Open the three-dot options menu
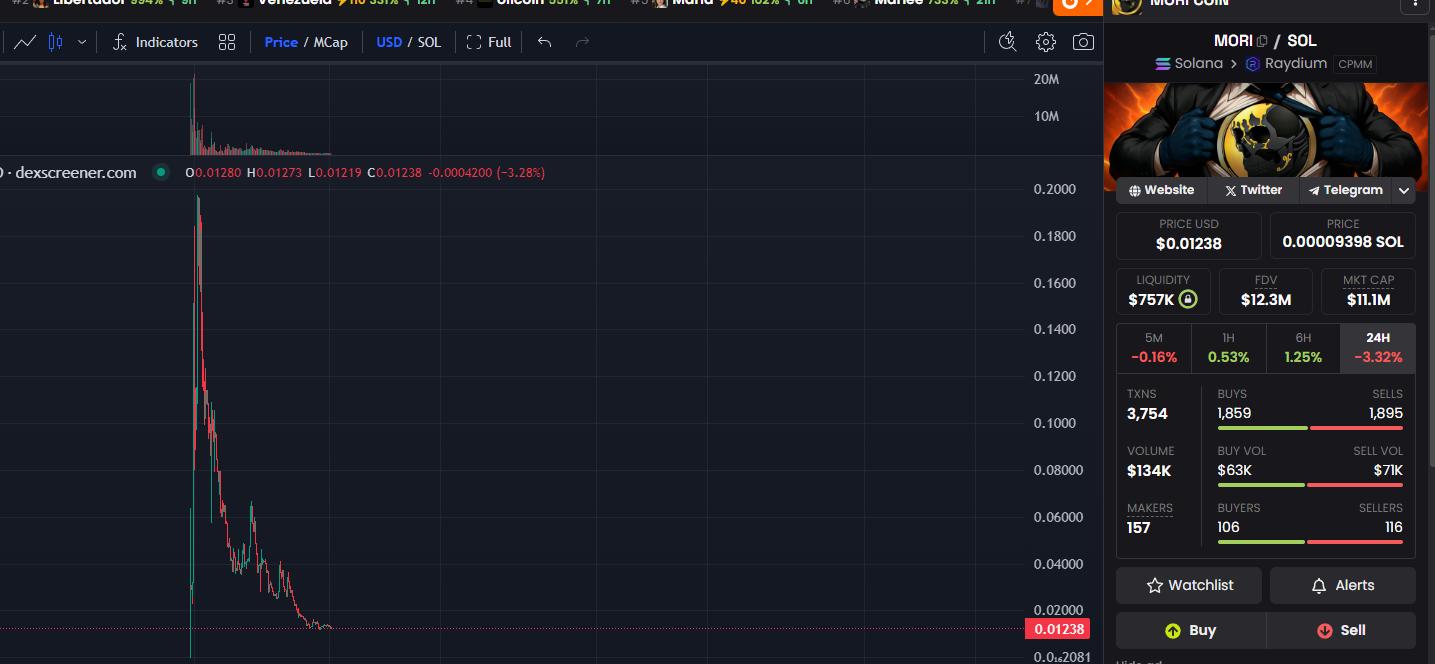1435x664 pixels. point(1414,4)
